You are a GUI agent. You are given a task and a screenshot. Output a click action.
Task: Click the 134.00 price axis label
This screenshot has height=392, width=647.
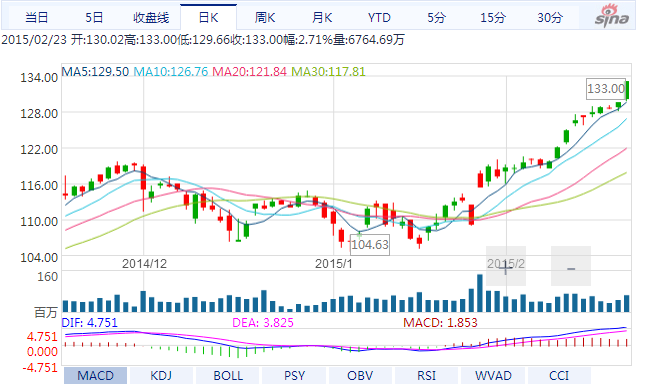(x=39, y=78)
